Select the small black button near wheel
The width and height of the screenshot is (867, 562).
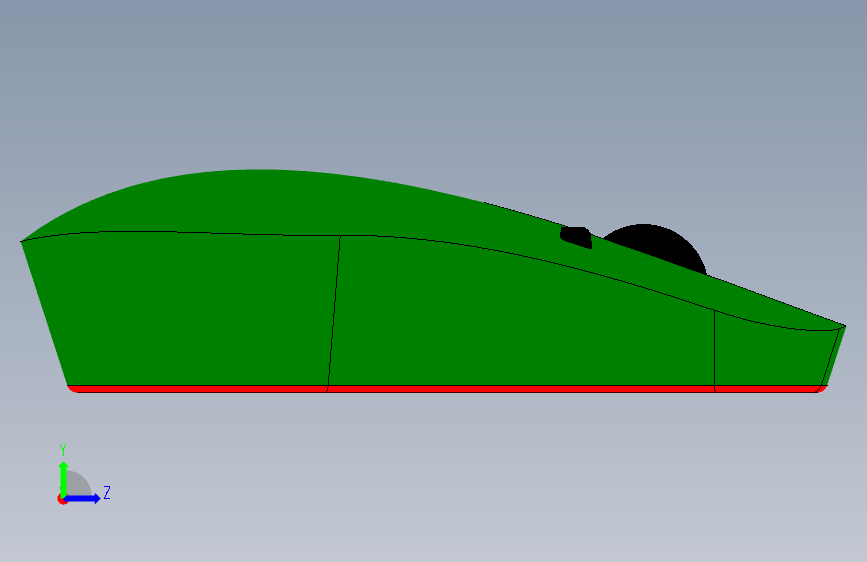[576, 237]
